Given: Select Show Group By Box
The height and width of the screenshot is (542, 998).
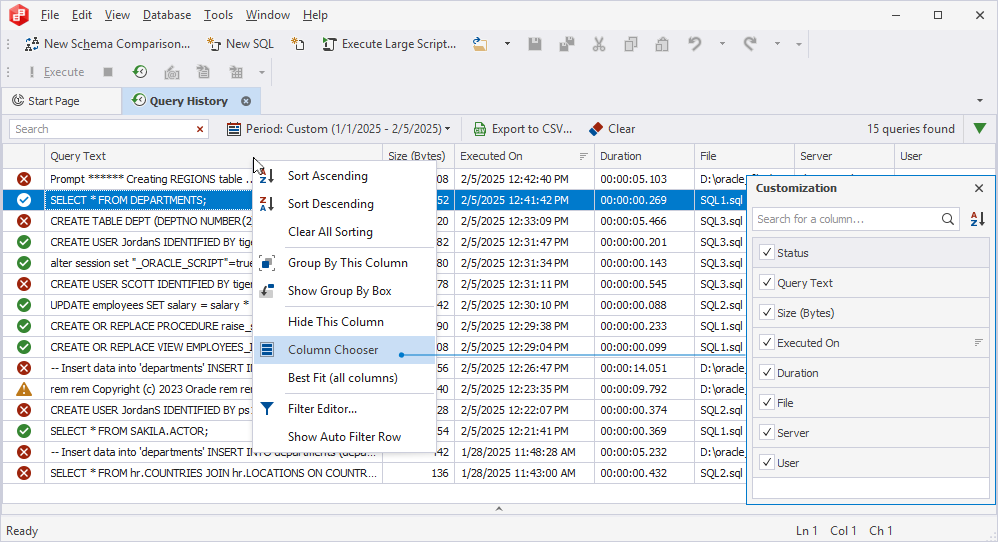Looking at the screenshot, I should (344, 291).
